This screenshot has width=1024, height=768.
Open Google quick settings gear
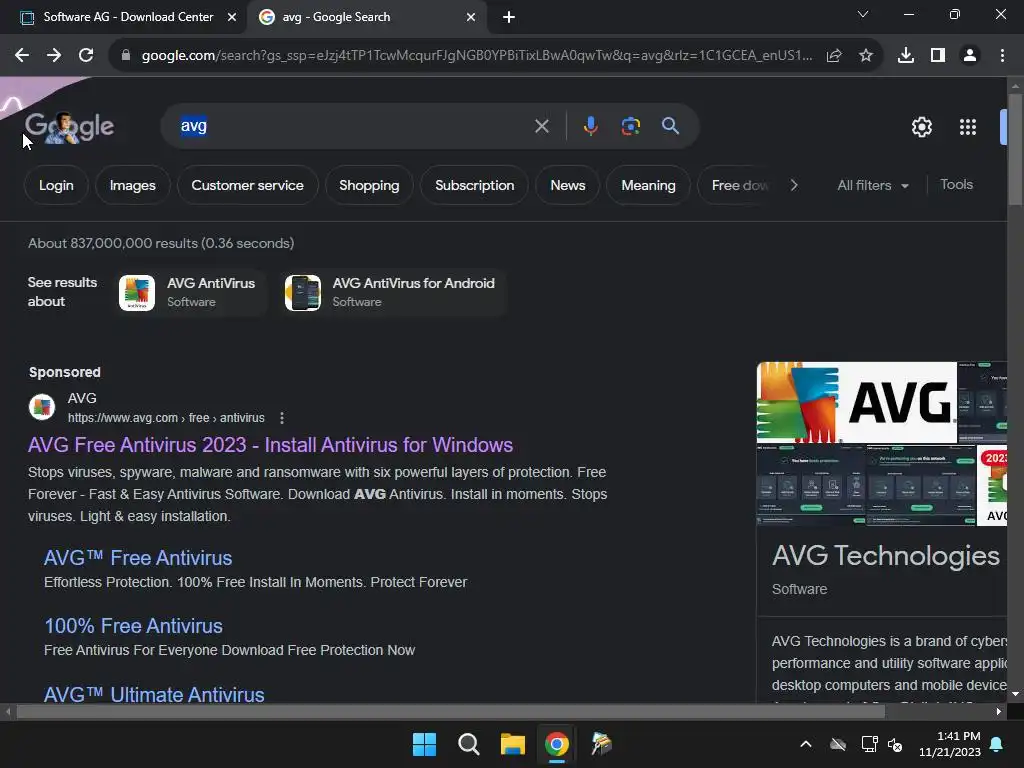(x=921, y=127)
